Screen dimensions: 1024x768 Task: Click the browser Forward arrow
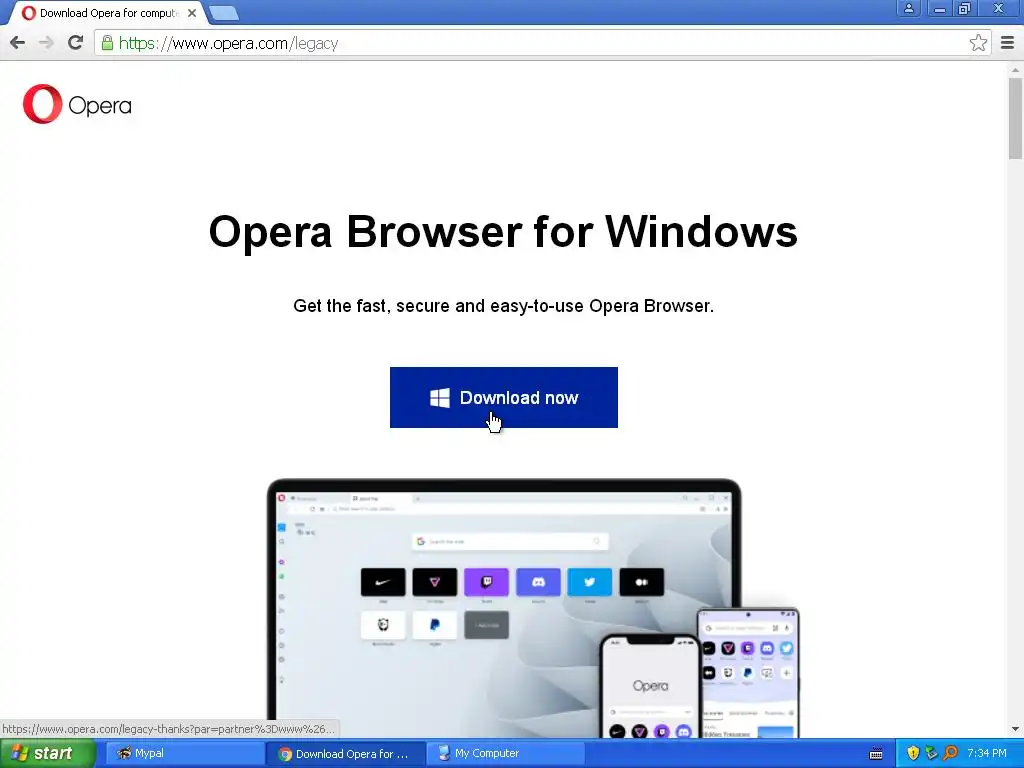point(46,43)
